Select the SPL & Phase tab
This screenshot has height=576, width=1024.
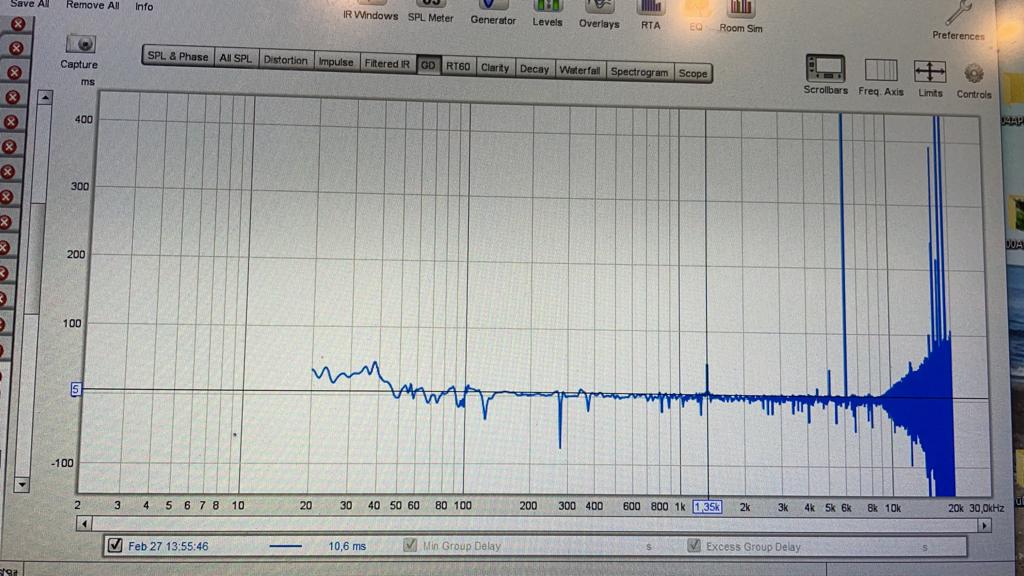177,56
